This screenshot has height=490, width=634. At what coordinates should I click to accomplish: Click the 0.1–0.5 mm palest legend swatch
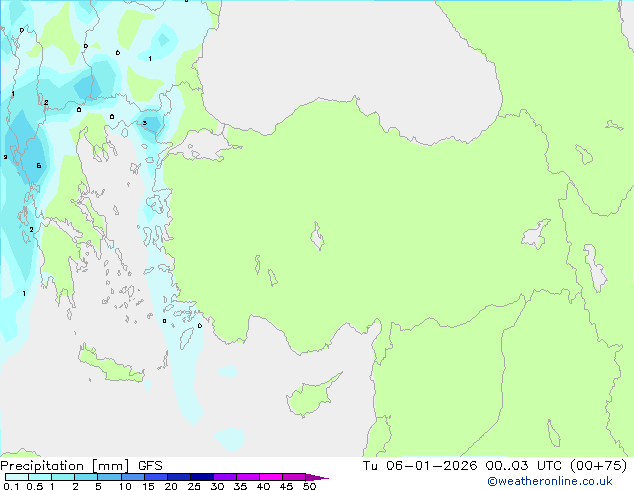click(17, 477)
